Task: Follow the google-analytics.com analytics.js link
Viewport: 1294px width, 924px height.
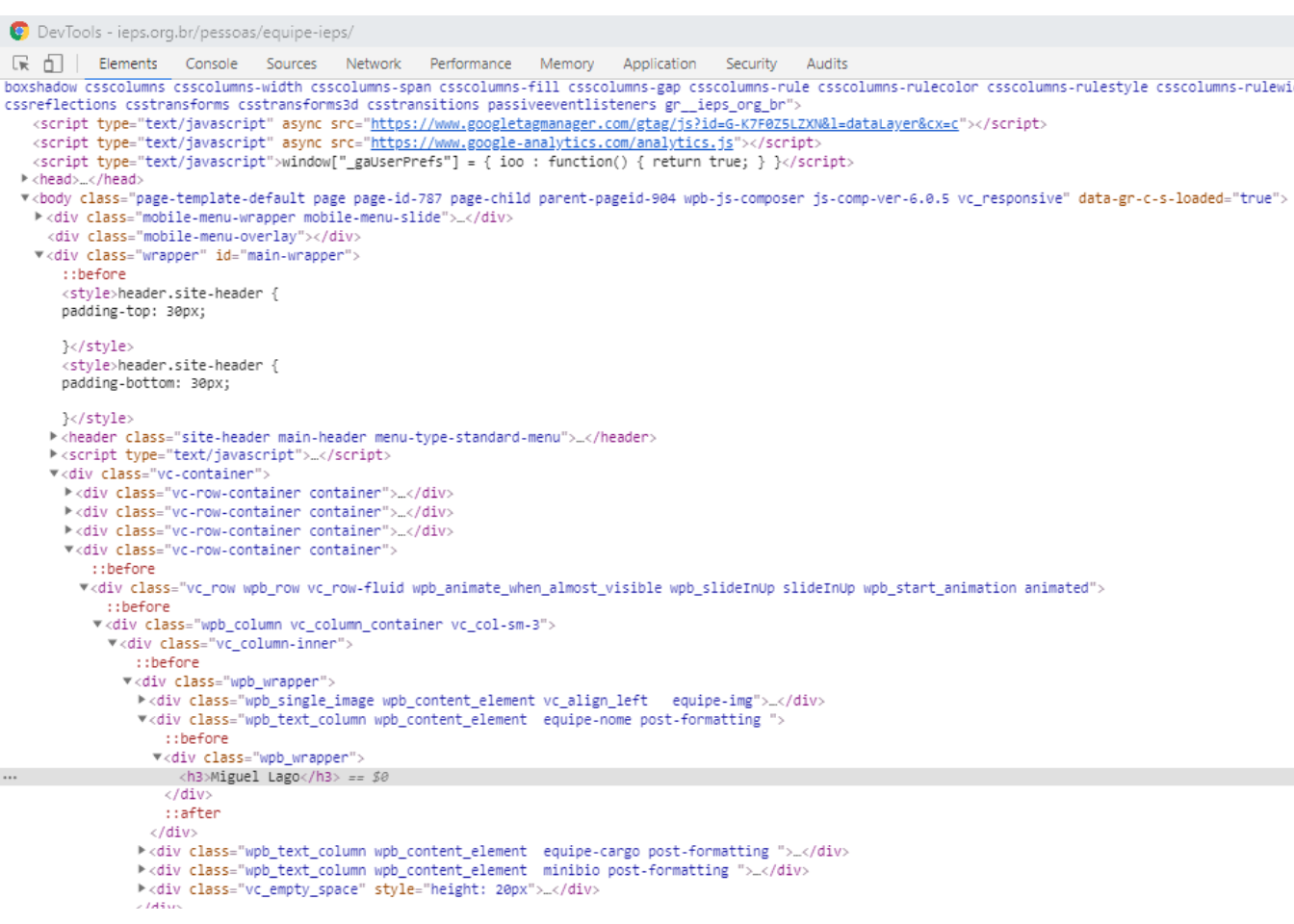Action: [552, 142]
